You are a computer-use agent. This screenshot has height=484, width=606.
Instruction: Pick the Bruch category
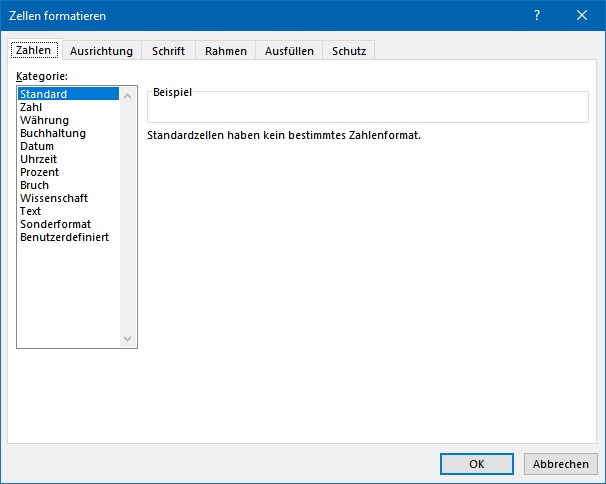click(x=68, y=185)
